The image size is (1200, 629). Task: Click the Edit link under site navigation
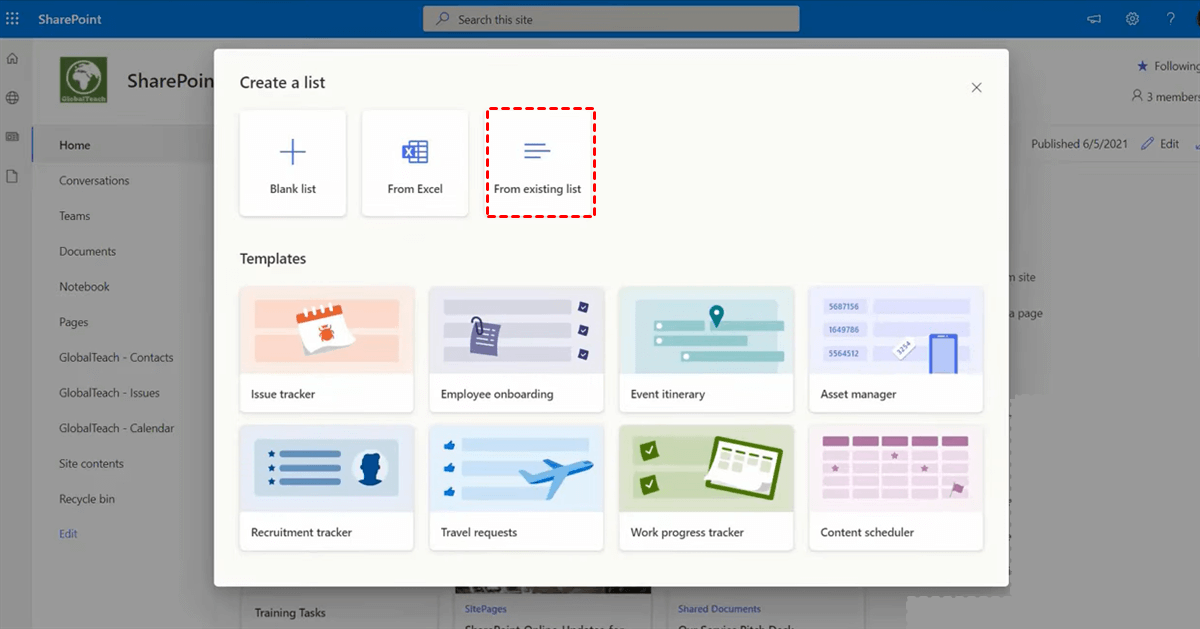(x=68, y=534)
